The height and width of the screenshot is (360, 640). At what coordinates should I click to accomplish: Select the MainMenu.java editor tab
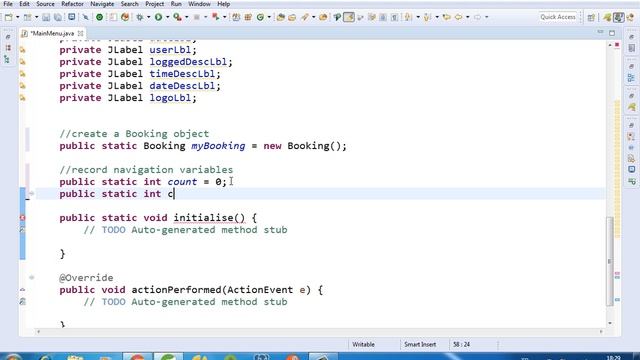point(52,33)
